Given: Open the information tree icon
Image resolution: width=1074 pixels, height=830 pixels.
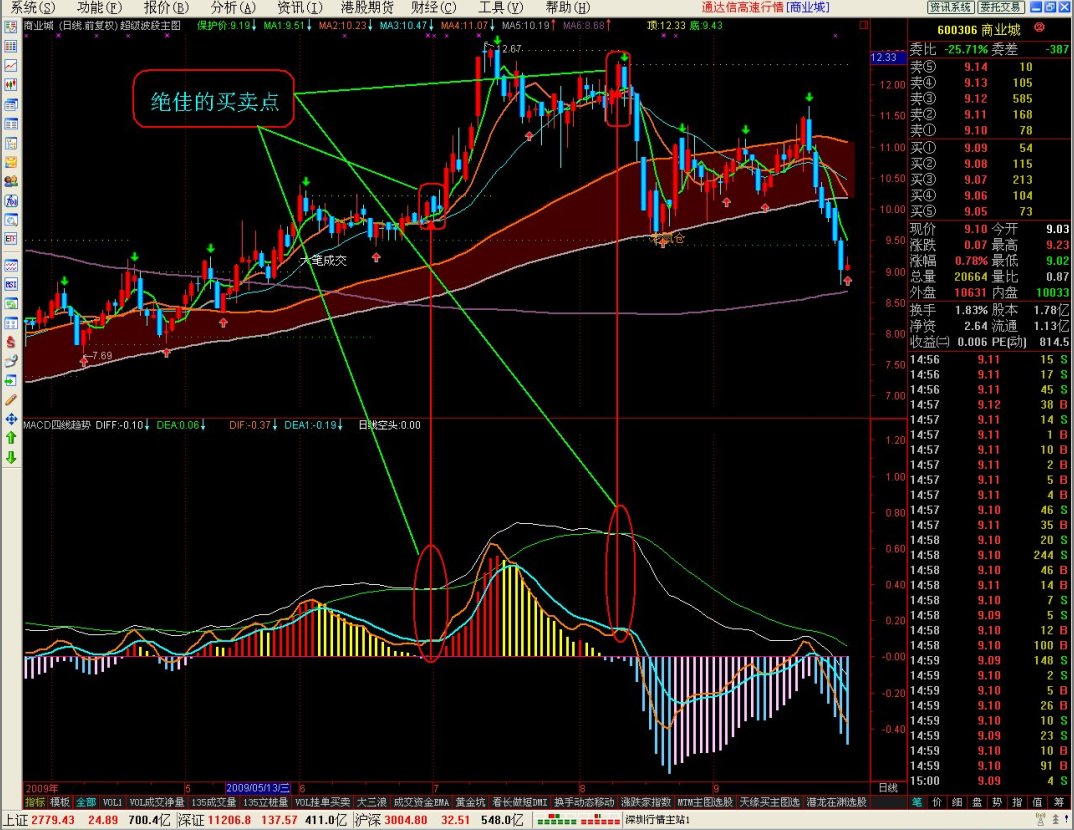Looking at the screenshot, I should [x=11, y=143].
